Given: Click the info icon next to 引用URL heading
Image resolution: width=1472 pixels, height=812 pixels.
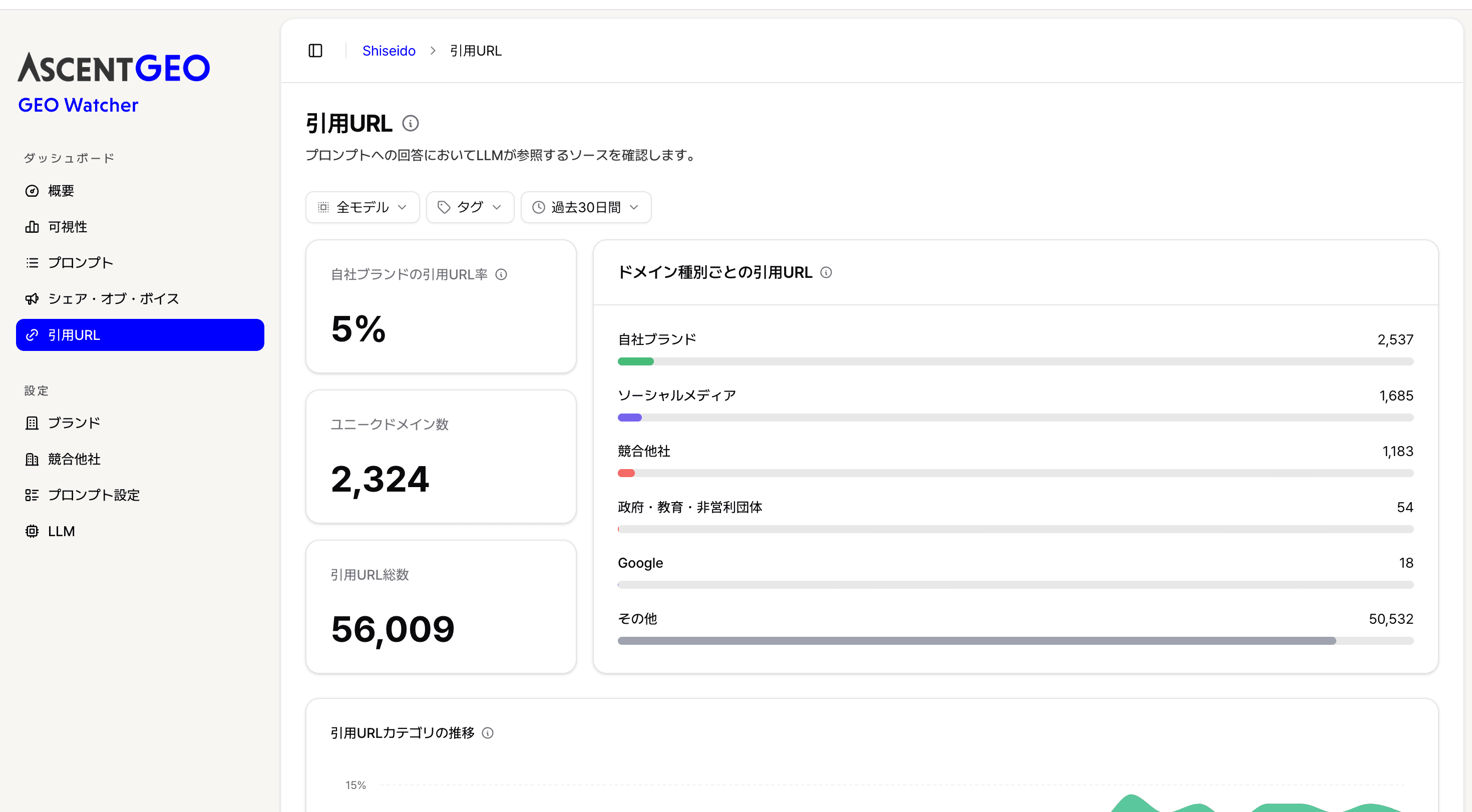Looking at the screenshot, I should click(x=410, y=124).
